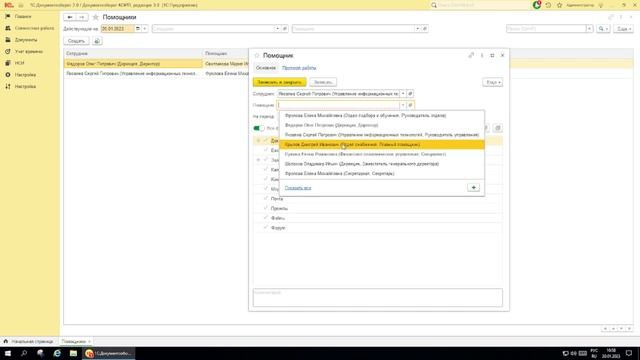Open the history icon in the title bar
This screenshot has height=360, width=640.
tap(548, 5)
